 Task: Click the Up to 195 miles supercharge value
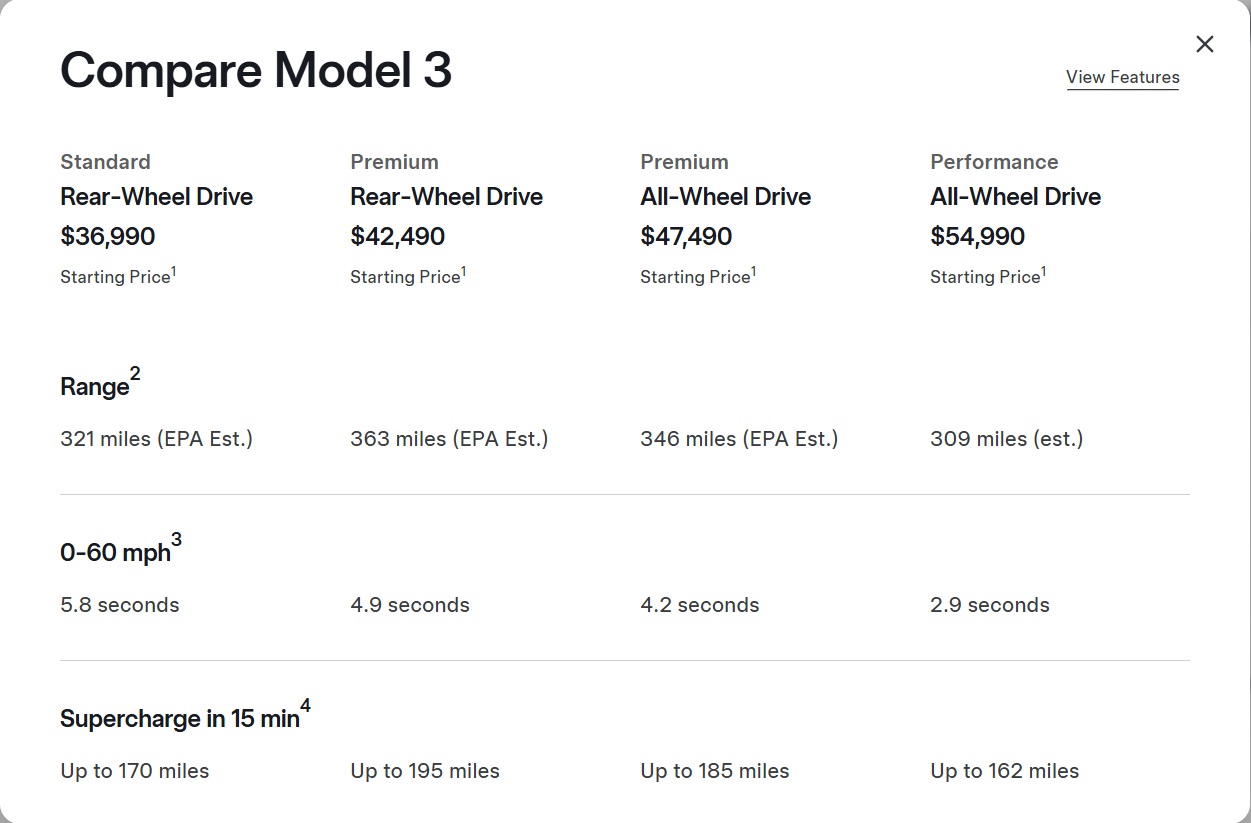click(x=425, y=771)
